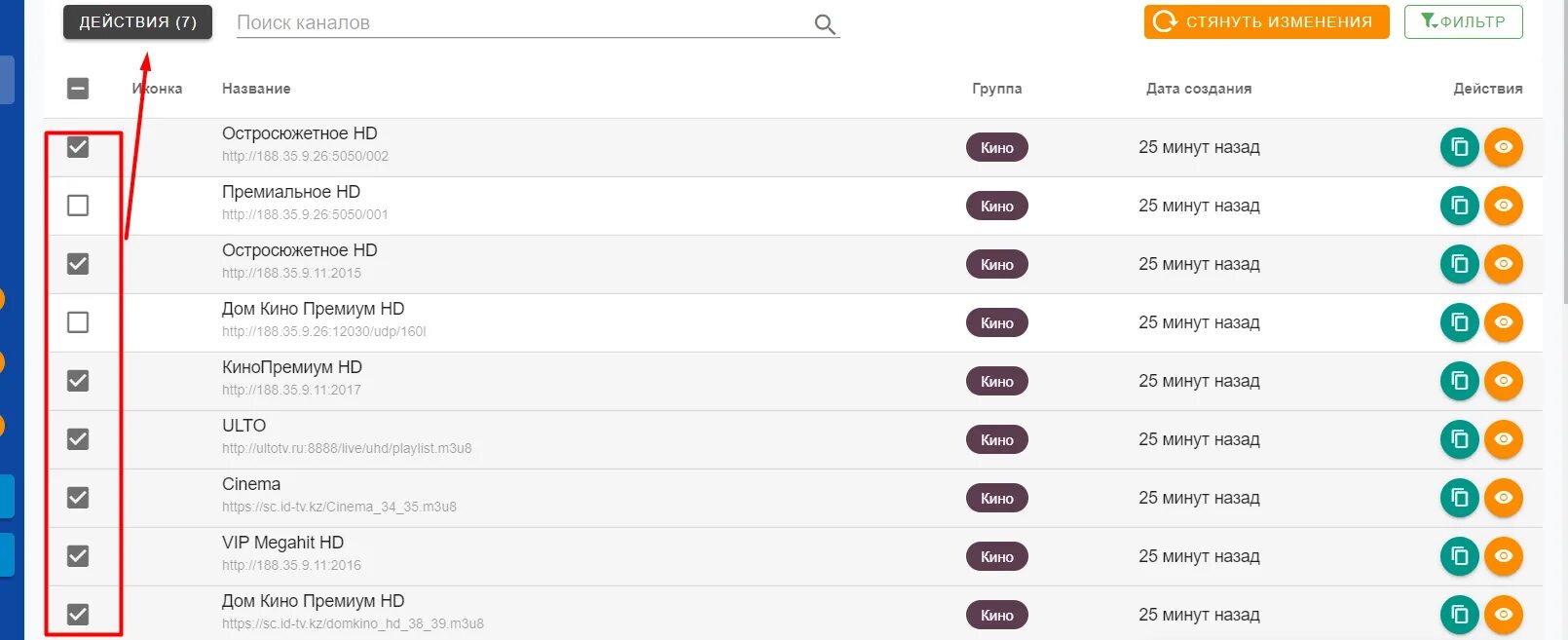Screen dimensions: 1568x640
Task: Sort by Дата создания column header
Action: click(x=1199, y=89)
